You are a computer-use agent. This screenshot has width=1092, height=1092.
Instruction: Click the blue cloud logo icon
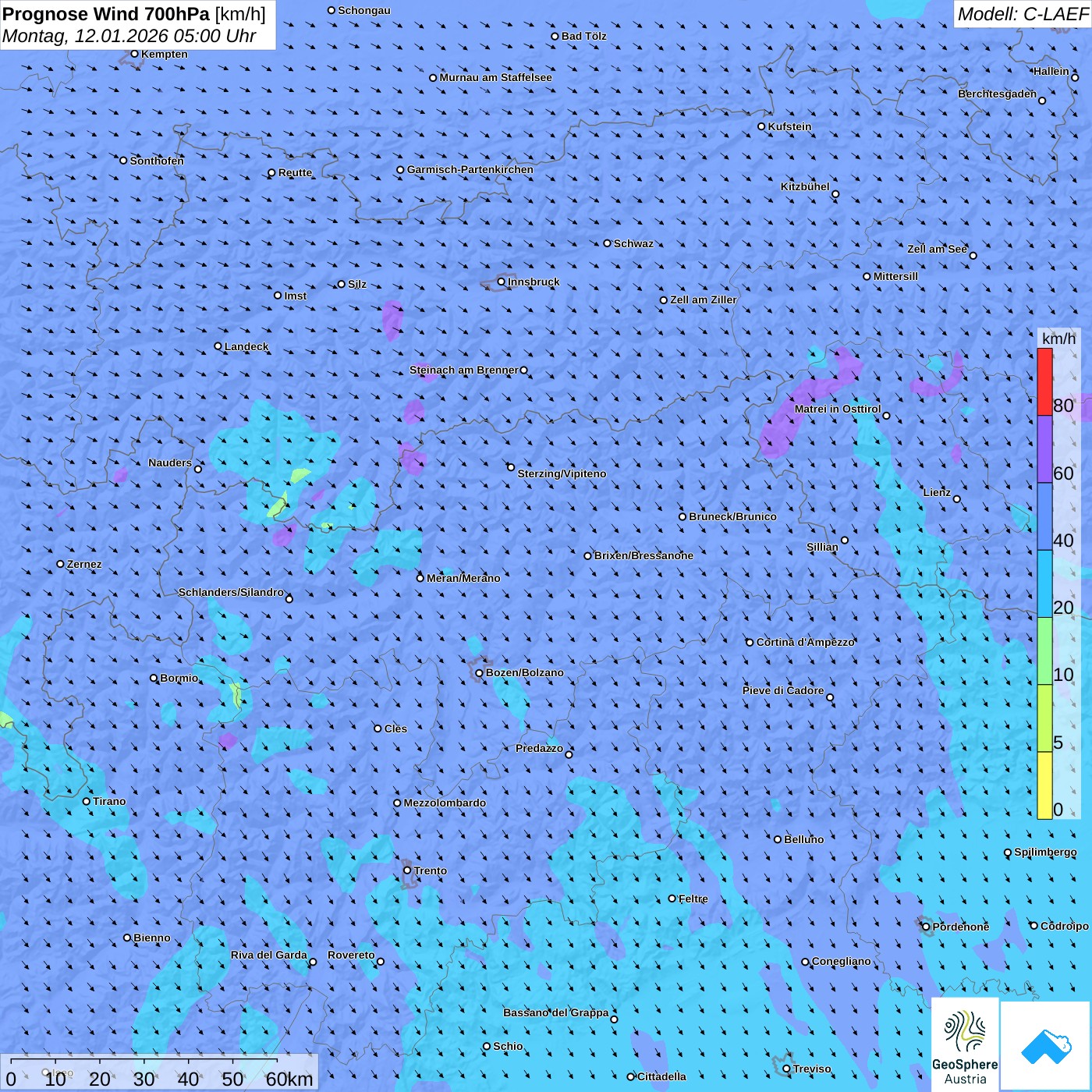(1045, 1046)
